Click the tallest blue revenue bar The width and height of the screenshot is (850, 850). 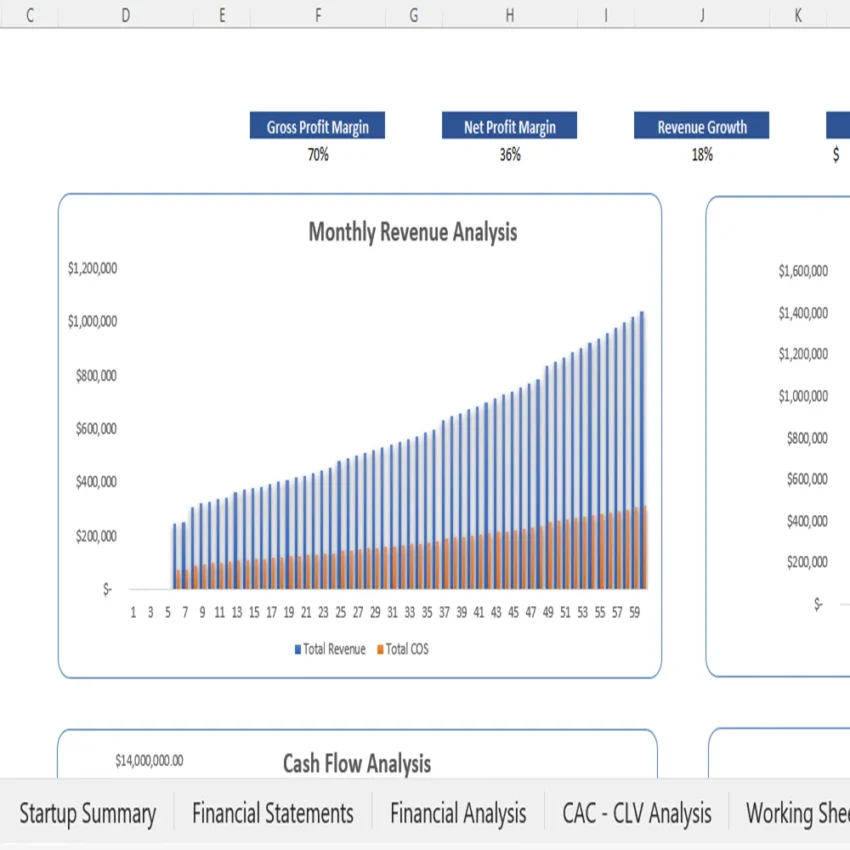tap(641, 450)
